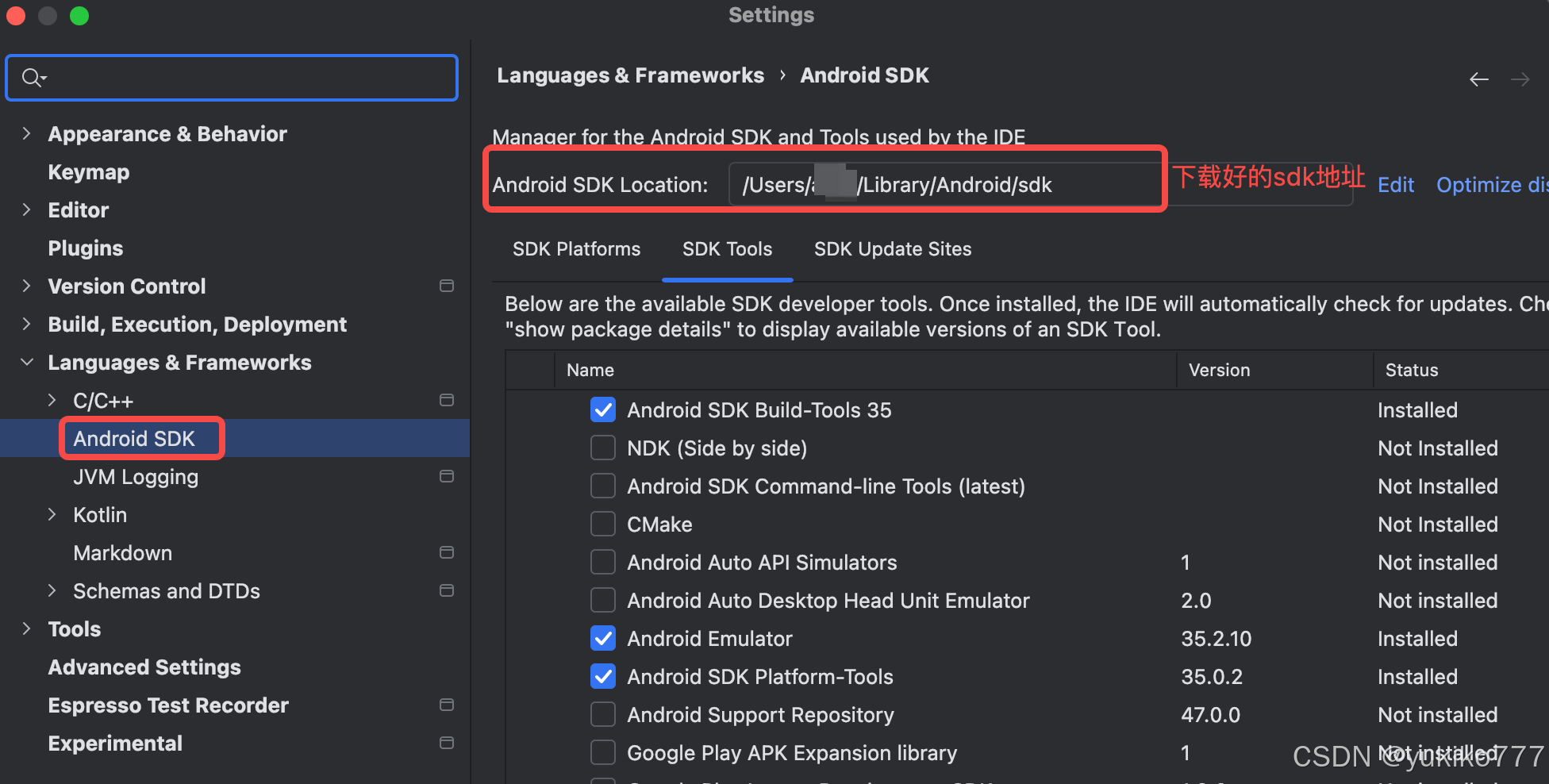Image resolution: width=1549 pixels, height=784 pixels.
Task: Select the SDK Tools tab
Action: (727, 249)
